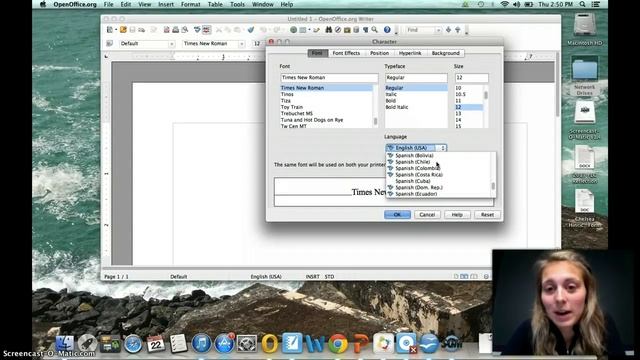Click the Cancel button in Character dialog

pyautogui.click(x=427, y=214)
